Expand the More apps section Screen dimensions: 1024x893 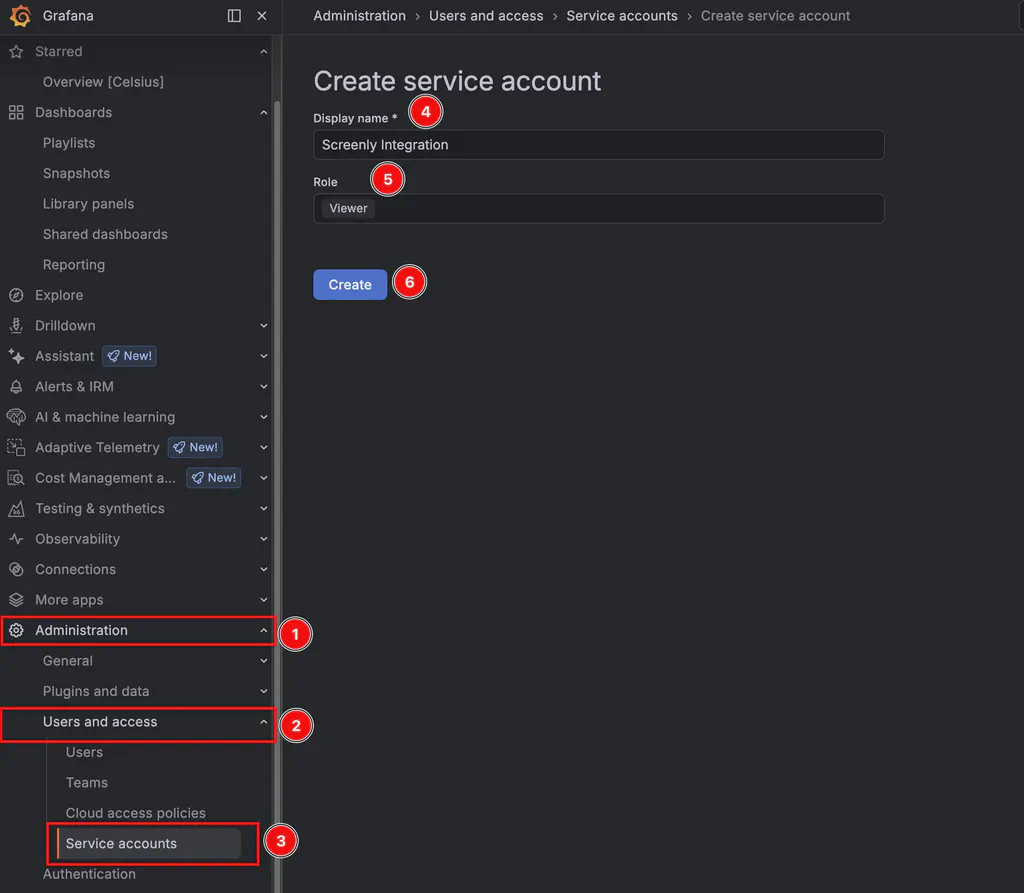point(263,599)
